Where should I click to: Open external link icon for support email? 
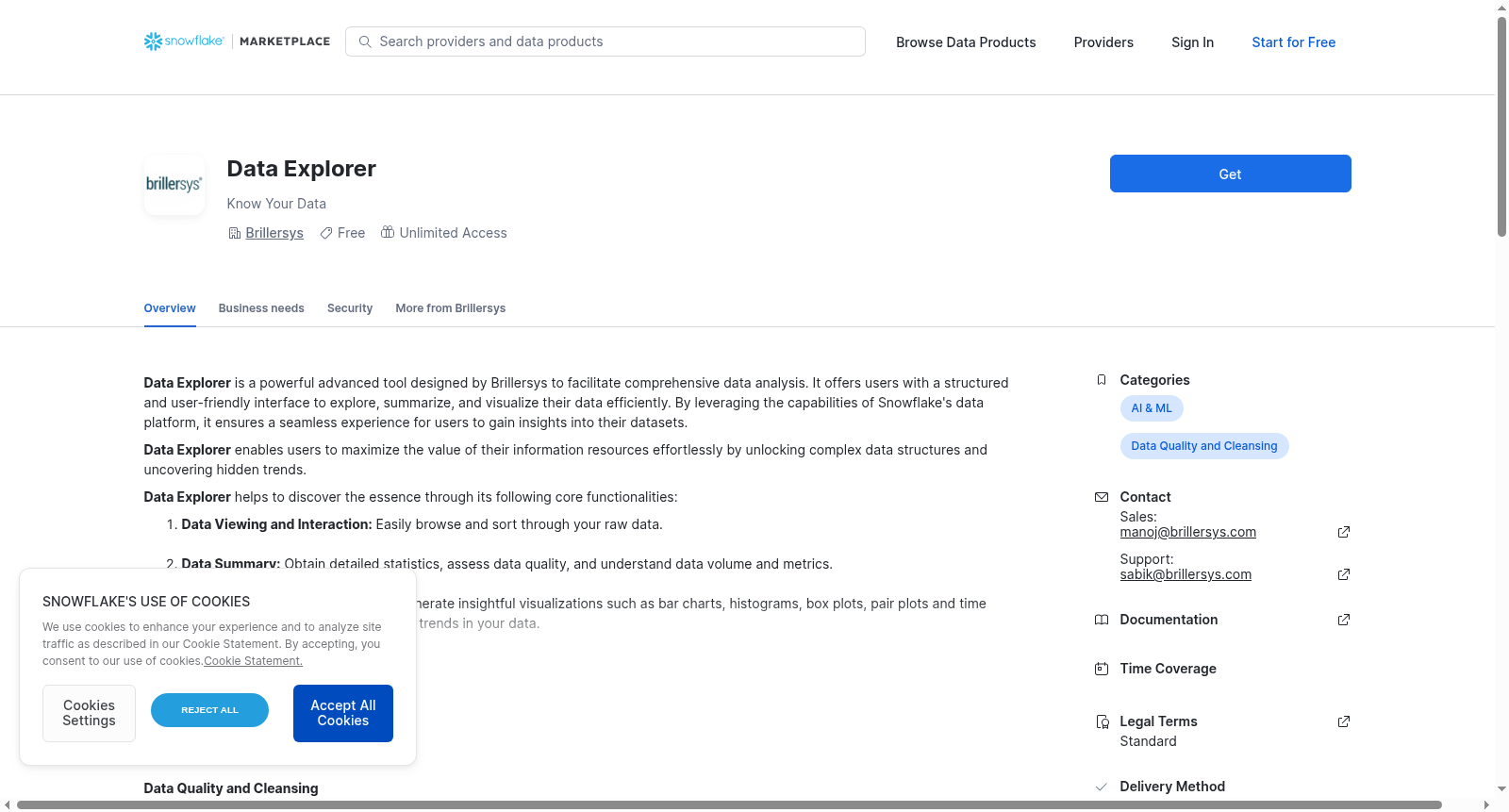1344,574
